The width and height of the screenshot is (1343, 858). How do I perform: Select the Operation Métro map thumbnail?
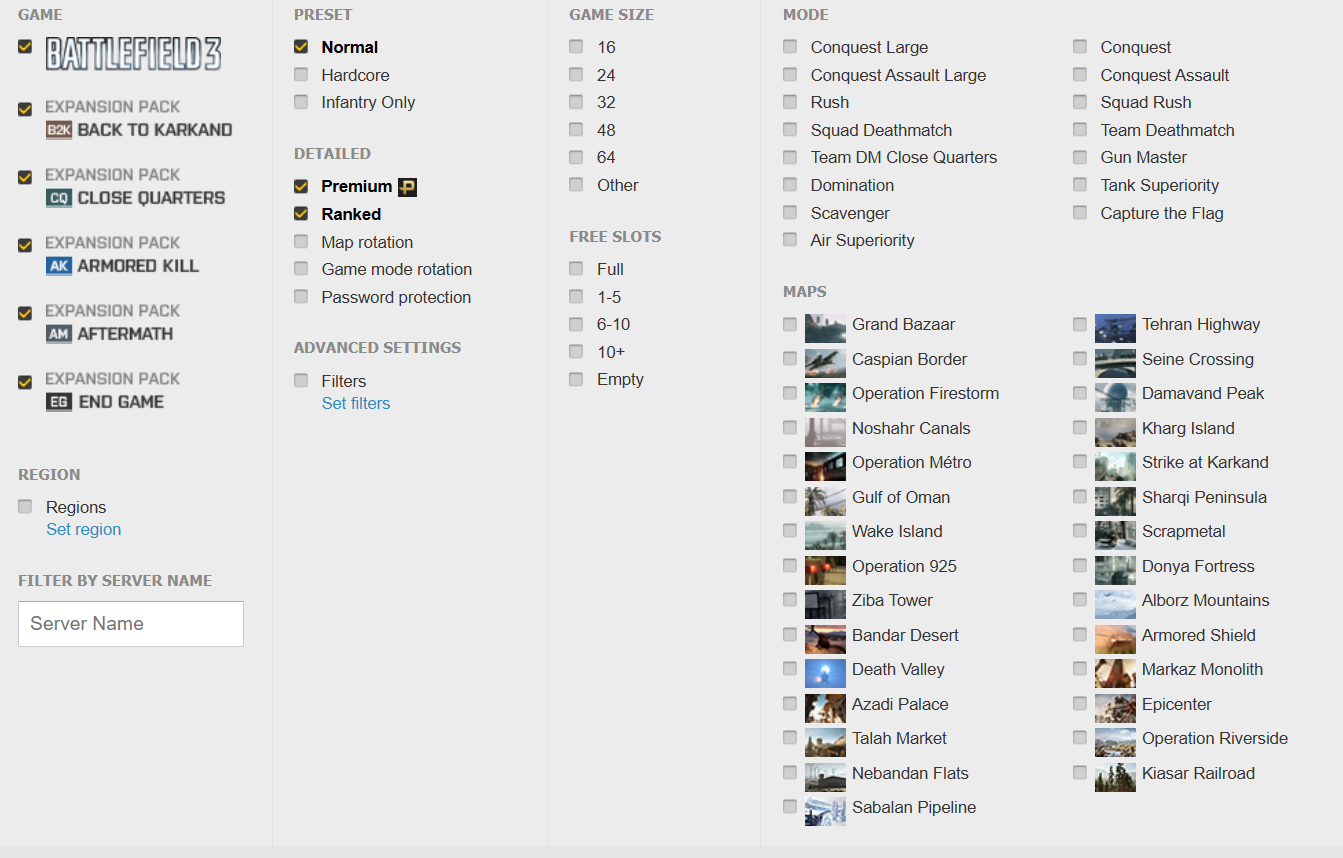[825, 467]
